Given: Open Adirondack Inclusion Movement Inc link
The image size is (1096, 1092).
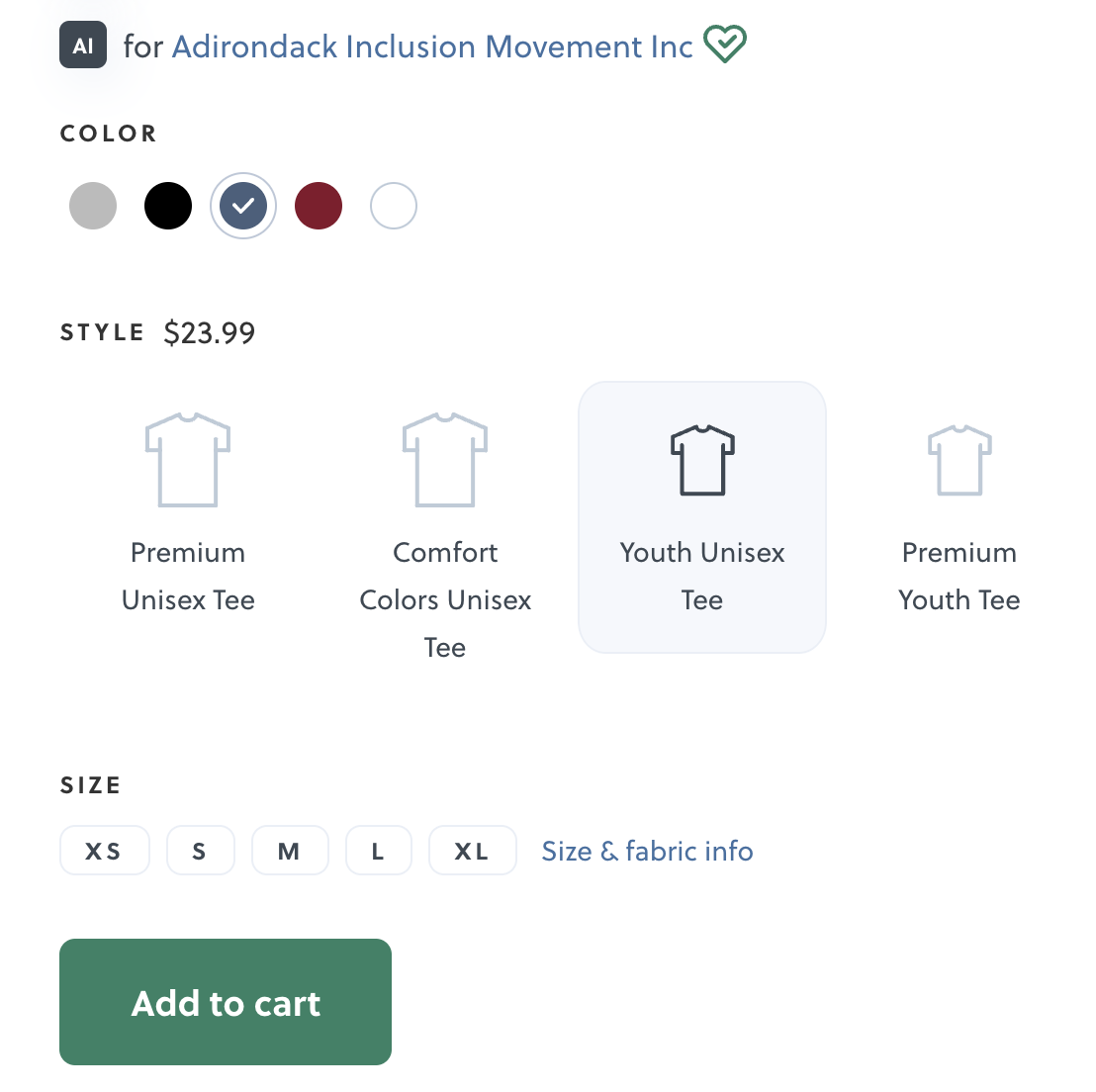Looking at the screenshot, I should tap(432, 46).
